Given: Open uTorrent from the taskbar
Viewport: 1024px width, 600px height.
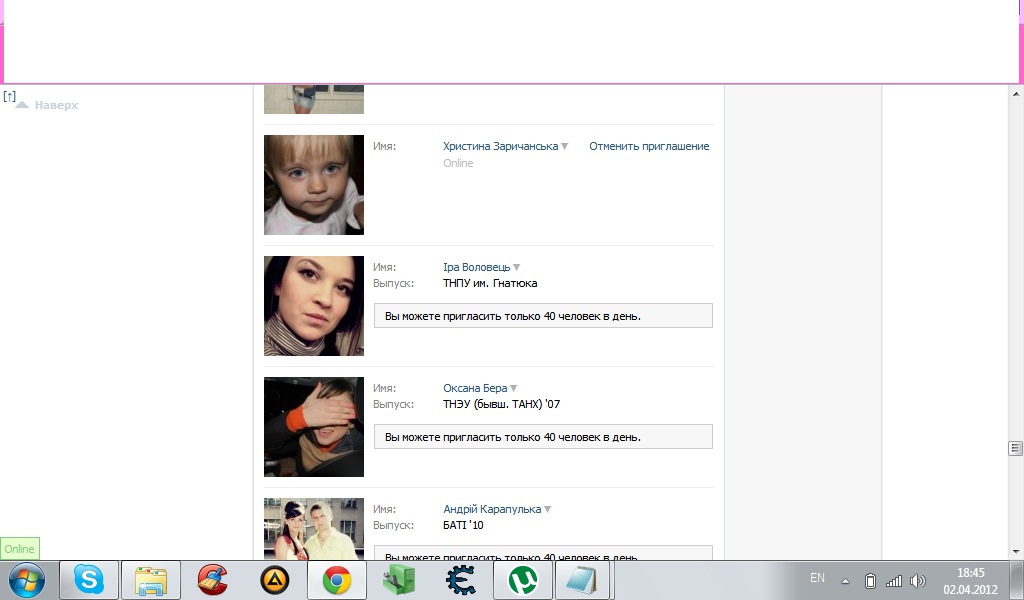Looking at the screenshot, I should (522, 580).
